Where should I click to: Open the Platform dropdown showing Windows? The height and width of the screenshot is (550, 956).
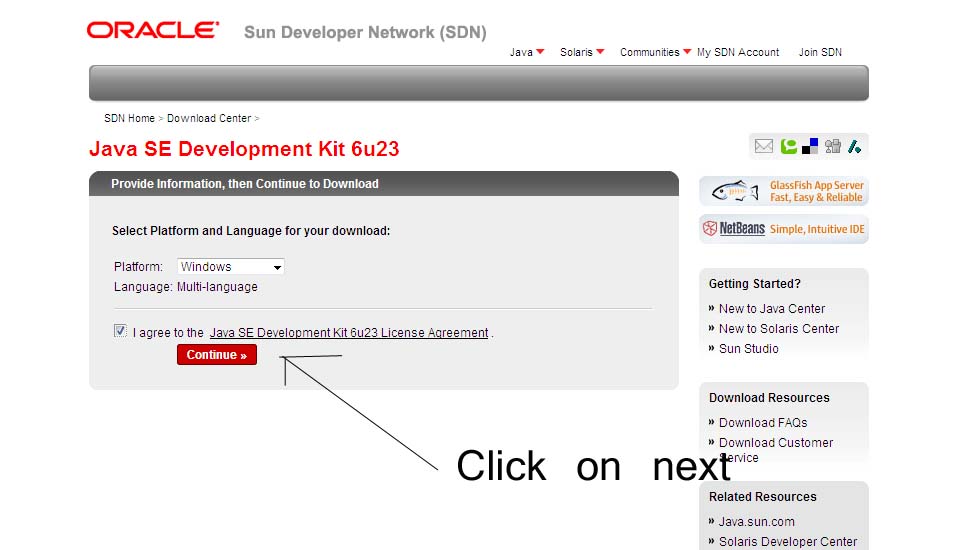click(x=230, y=266)
